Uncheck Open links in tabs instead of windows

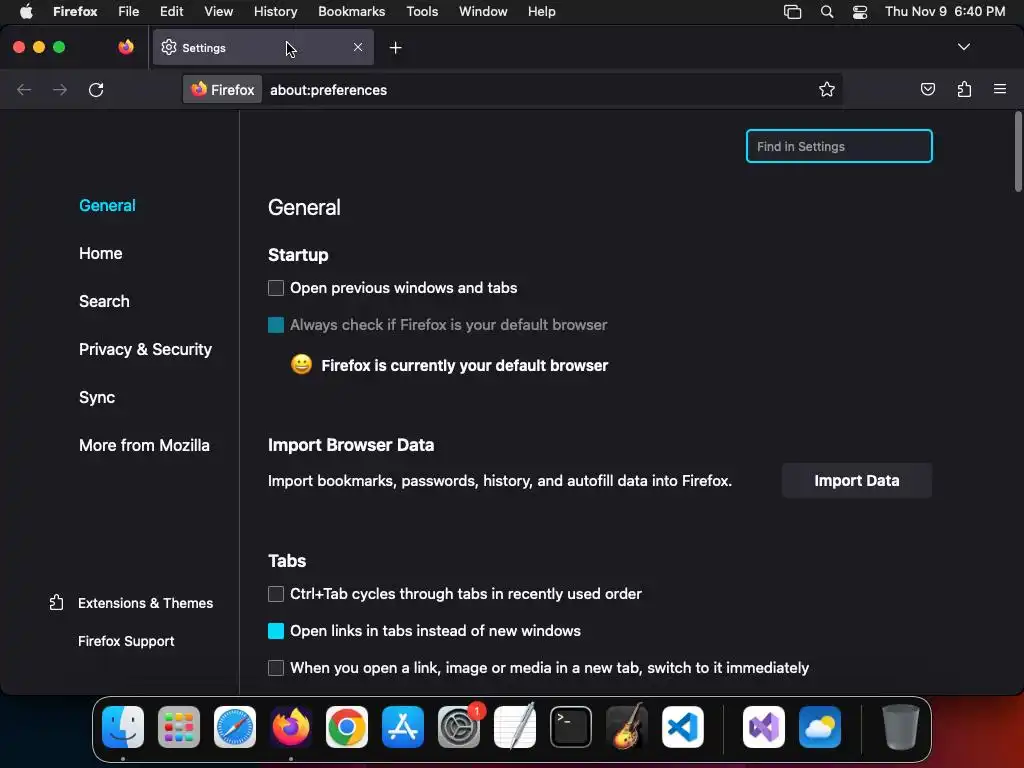tap(276, 631)
